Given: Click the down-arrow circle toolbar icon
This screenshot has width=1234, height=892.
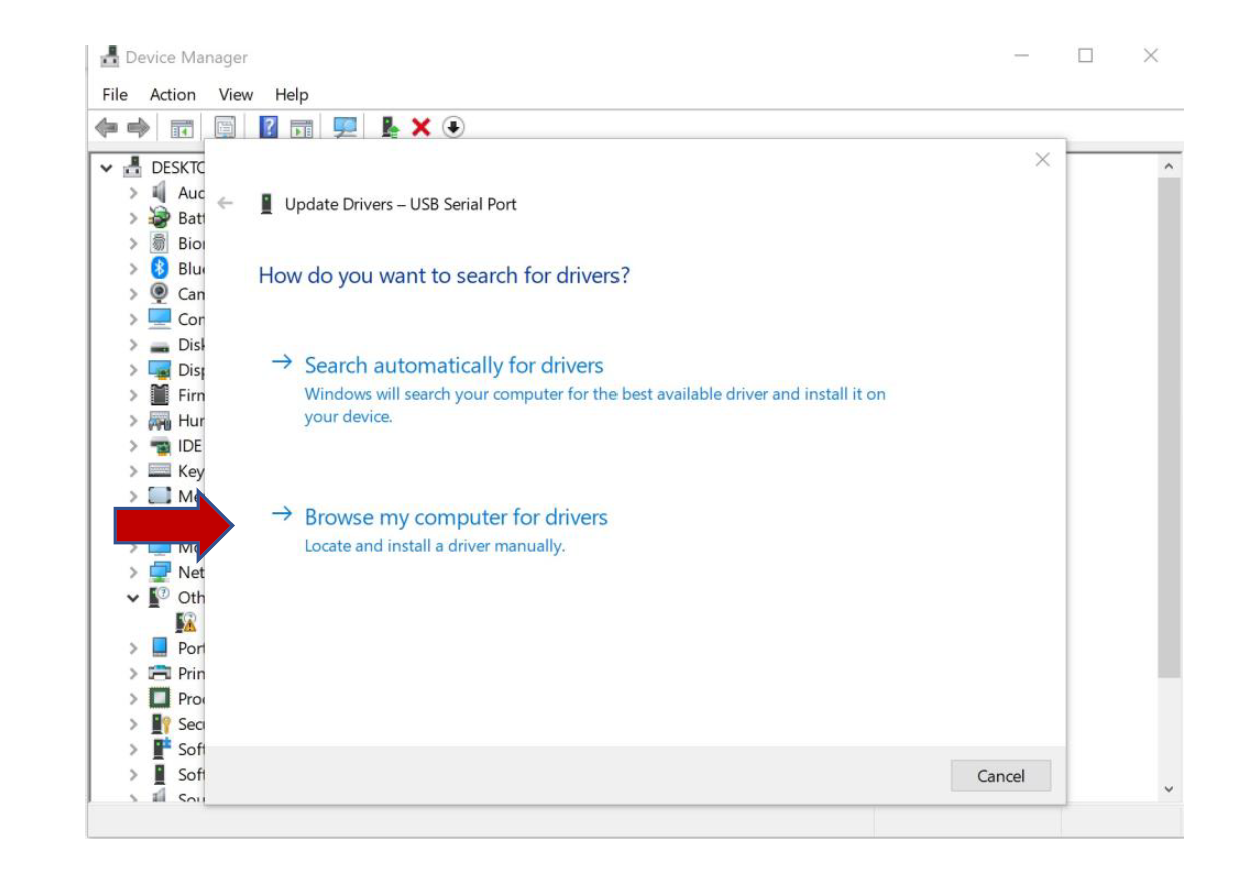Looking at the screenshot, I should [x=453, y=128].
